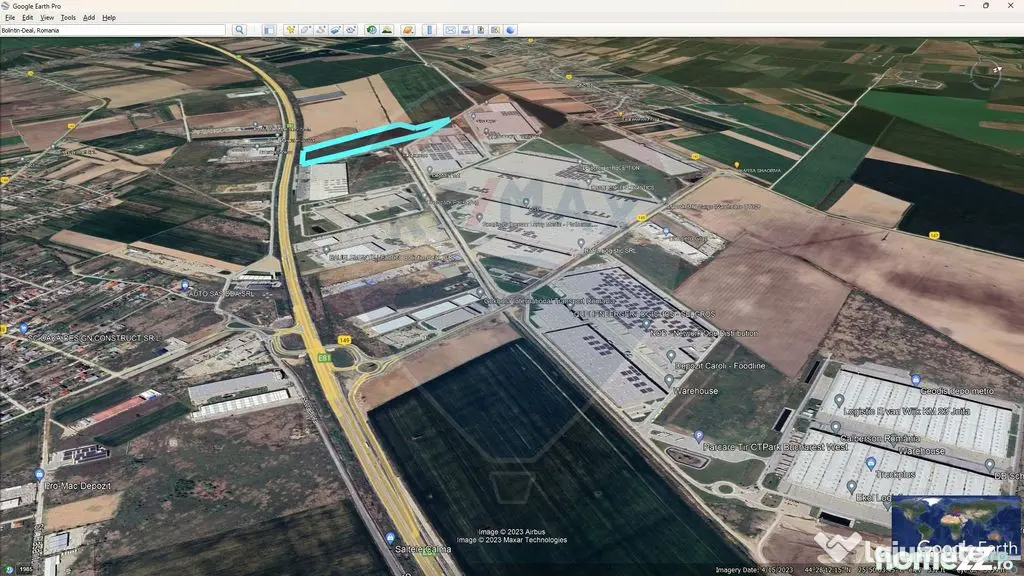The width and height of the screenshot is (1024, 576).
Task: Open the File menu
Action: [10, 18]
